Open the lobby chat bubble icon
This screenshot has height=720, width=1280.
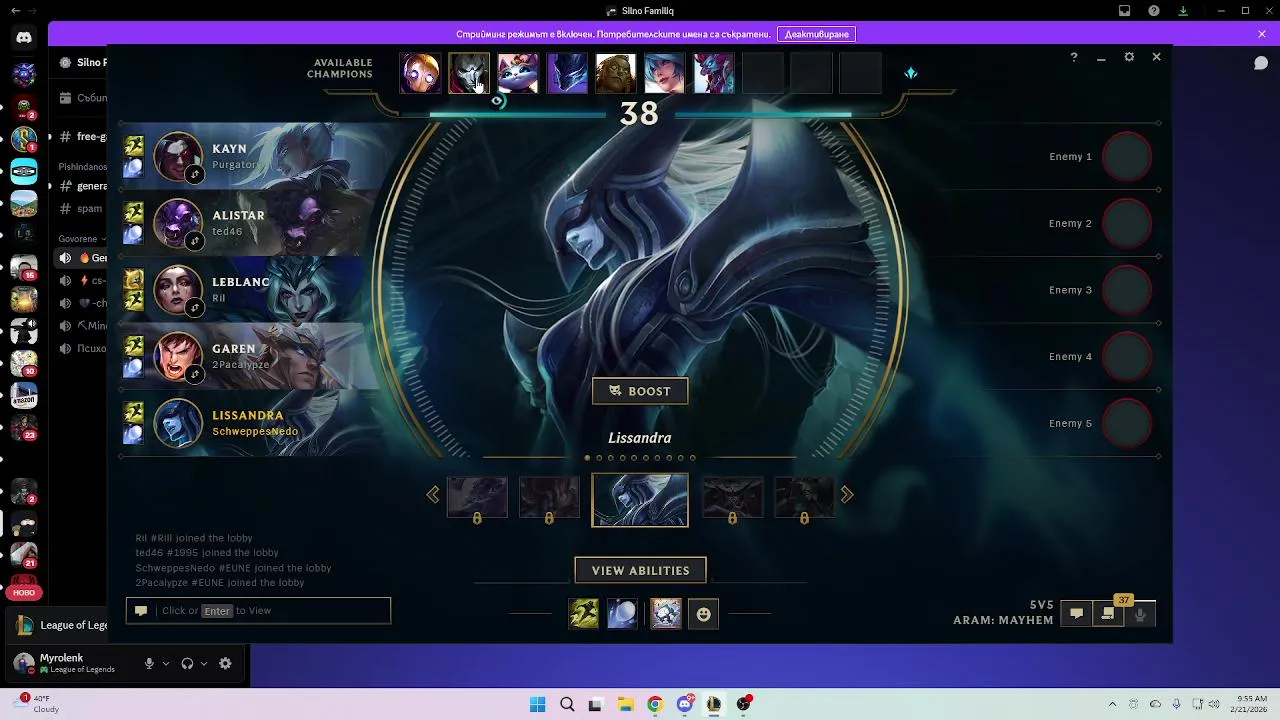coord(1076,614)
